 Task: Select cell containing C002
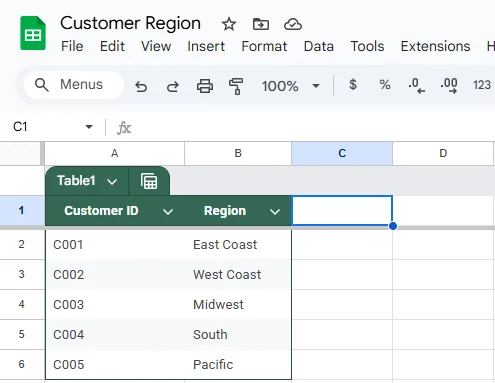coord(115,275)
